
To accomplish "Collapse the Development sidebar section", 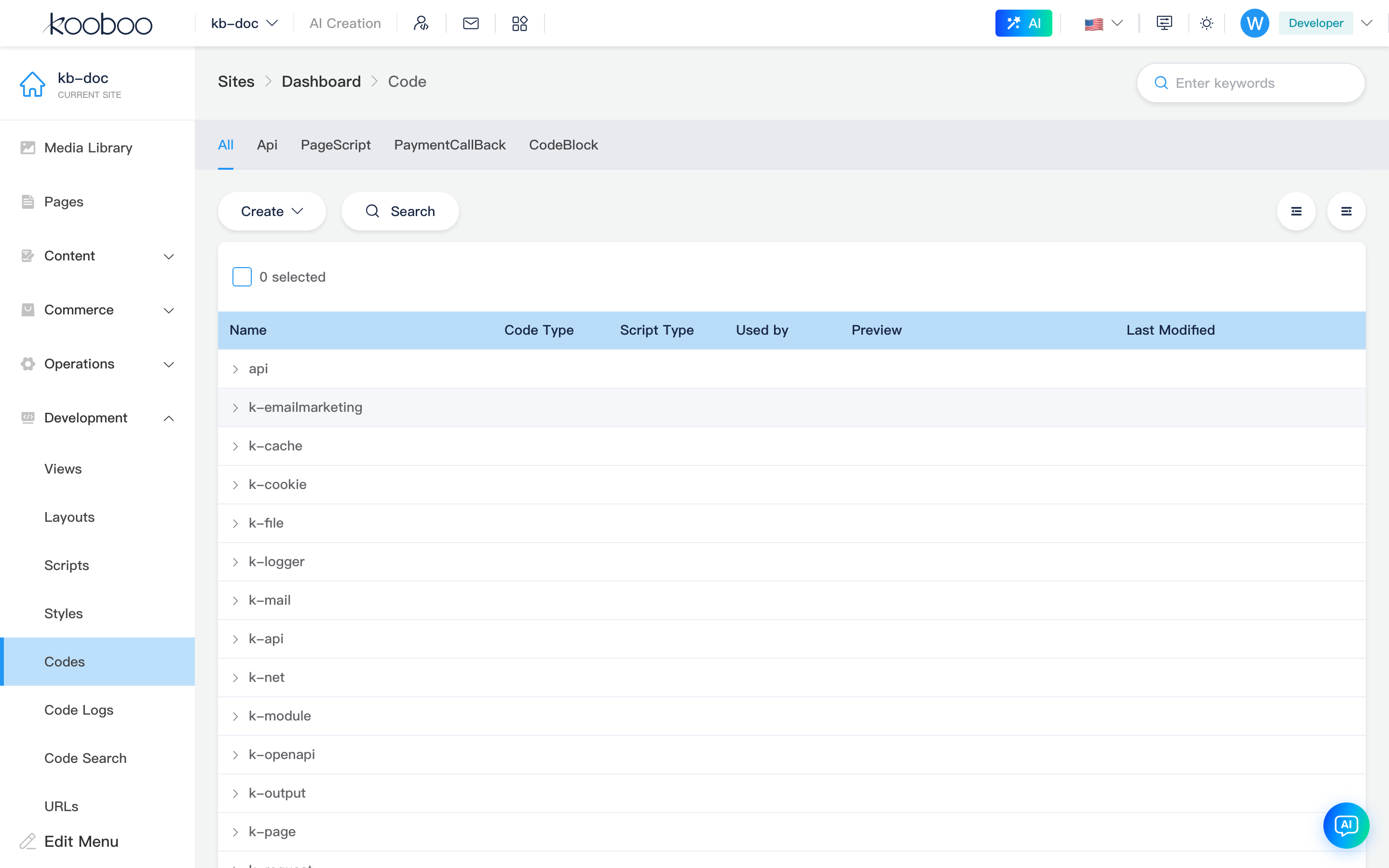I will [97, 418].
